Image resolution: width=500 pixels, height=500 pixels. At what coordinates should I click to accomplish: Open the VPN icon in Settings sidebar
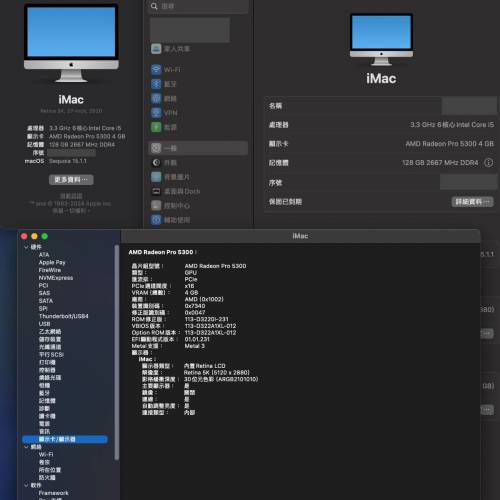[156, 113]
